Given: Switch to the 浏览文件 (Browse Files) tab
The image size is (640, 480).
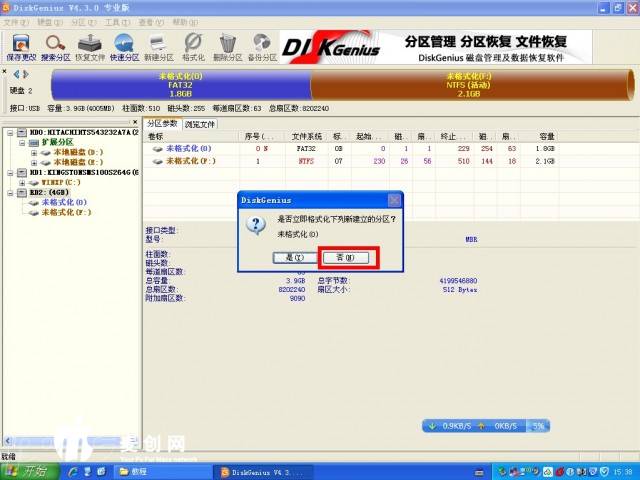Looking at the screenshot, I should [200, 124].
